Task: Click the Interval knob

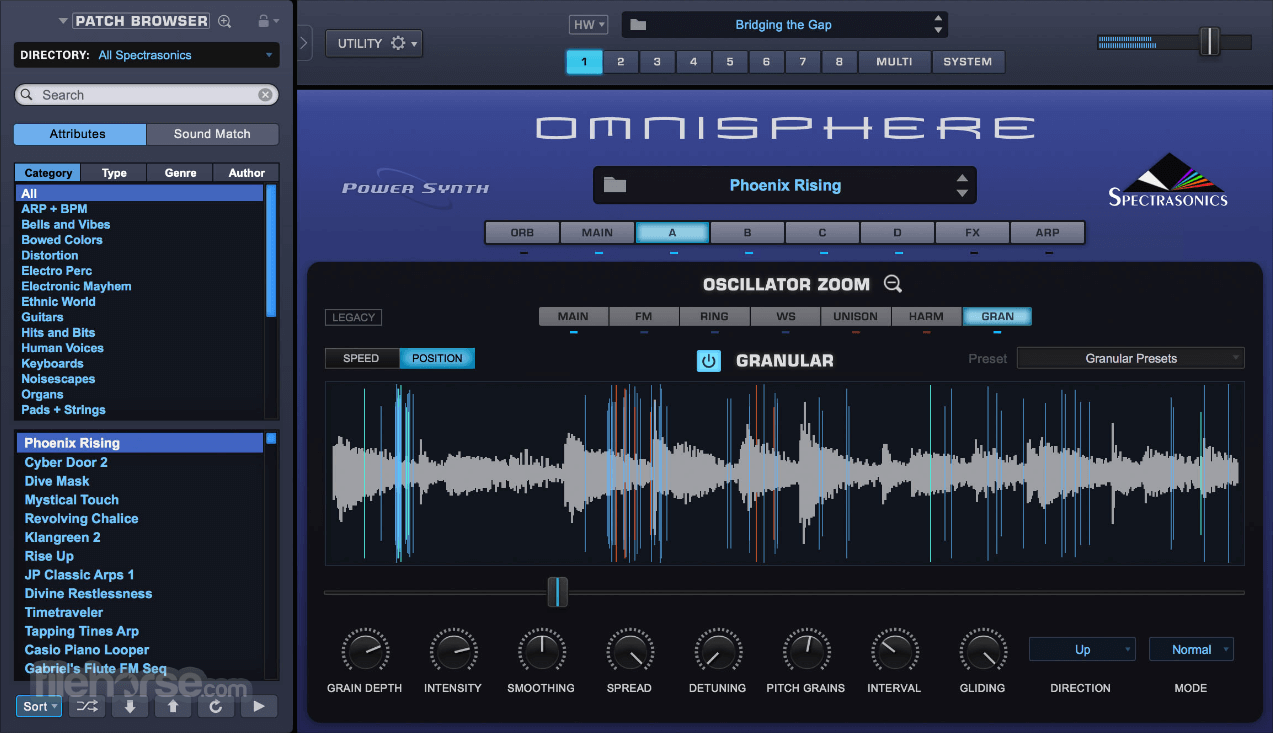Action: click(894, 651)
